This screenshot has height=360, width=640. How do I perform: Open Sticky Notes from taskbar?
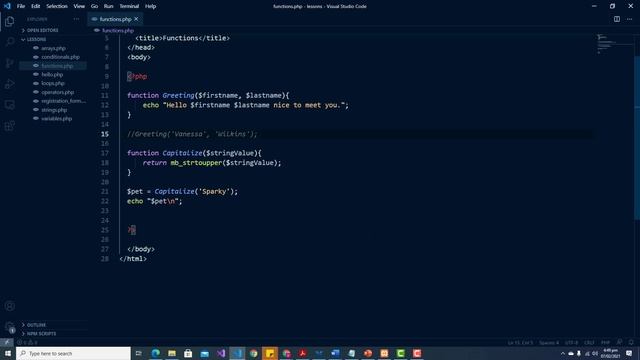pyautogui.click(x=270, y=353)
